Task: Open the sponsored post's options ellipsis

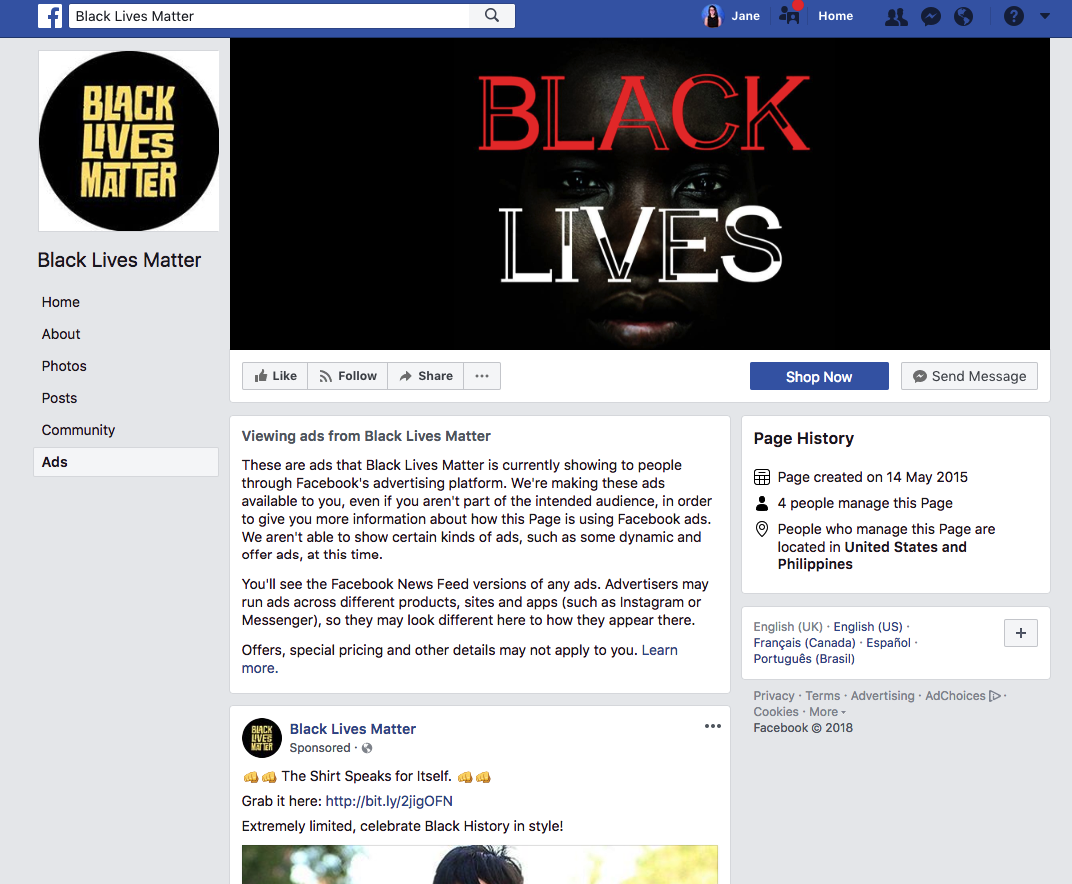Action: [x=712, y=726]
